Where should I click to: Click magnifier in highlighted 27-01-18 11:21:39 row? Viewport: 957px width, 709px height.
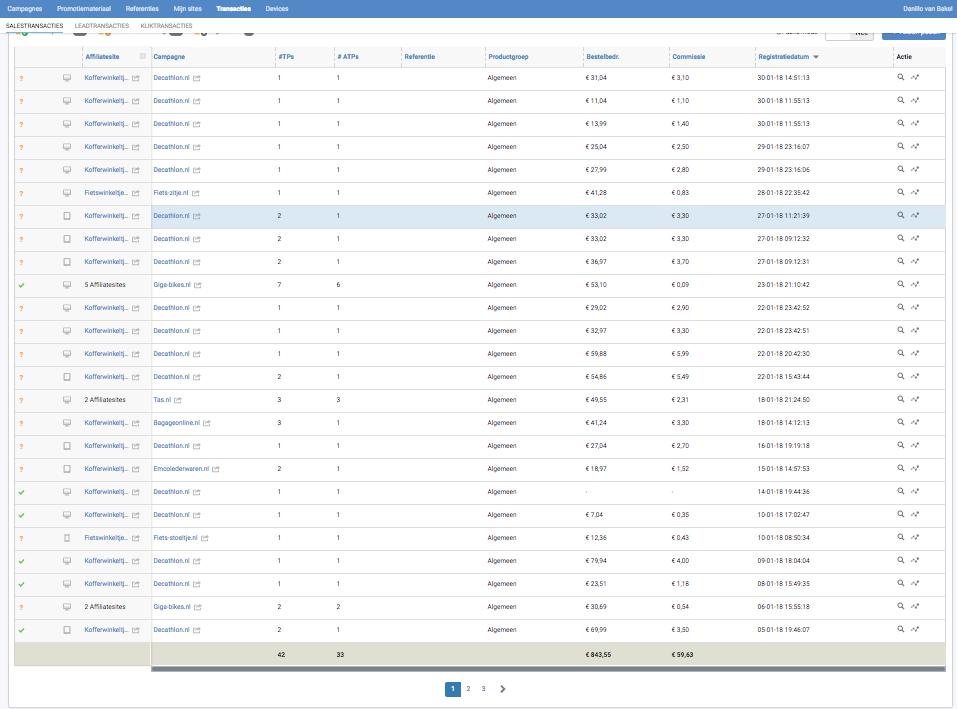(900, 215)
